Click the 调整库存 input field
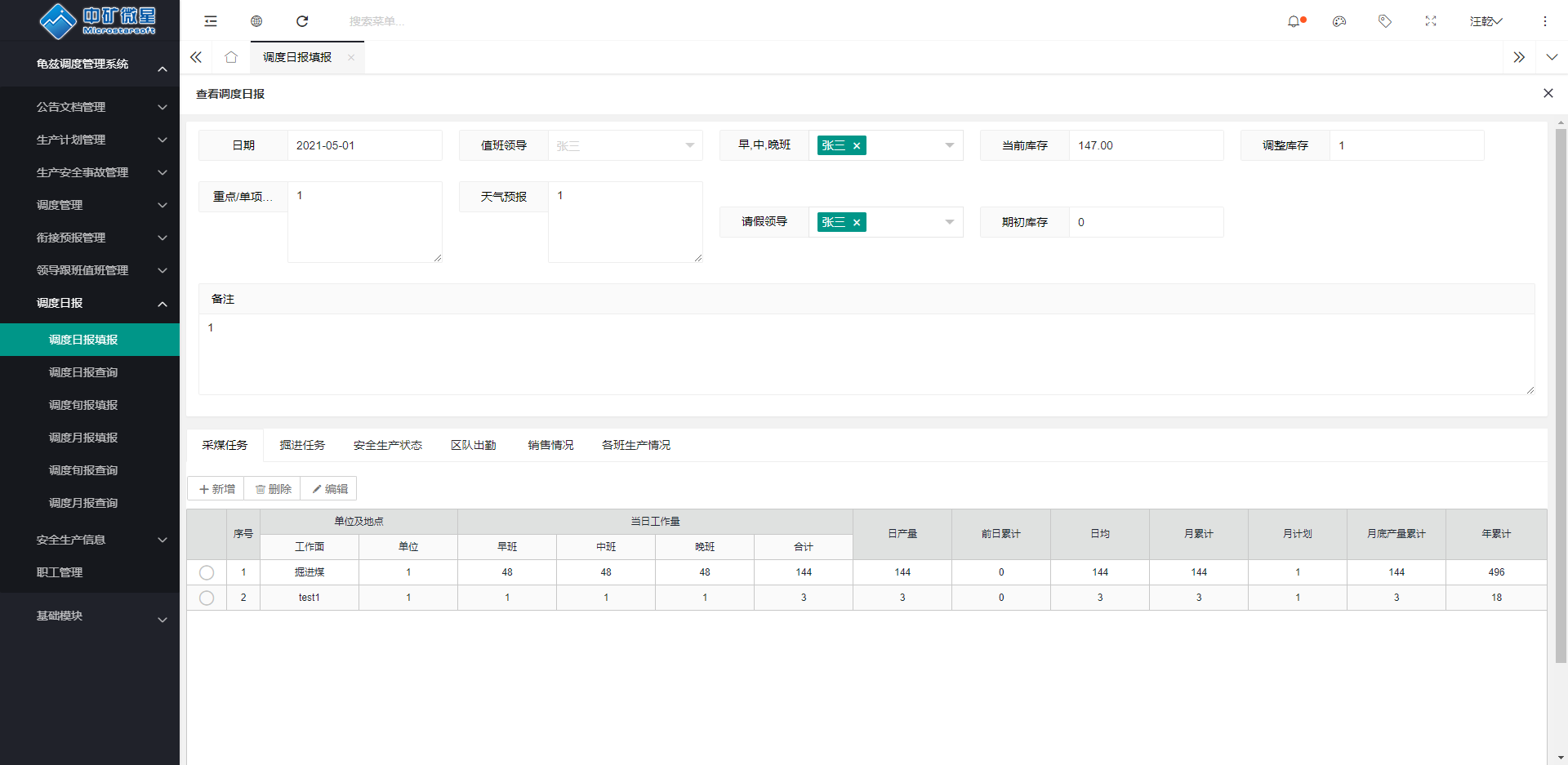 (x=1407, y=145)
